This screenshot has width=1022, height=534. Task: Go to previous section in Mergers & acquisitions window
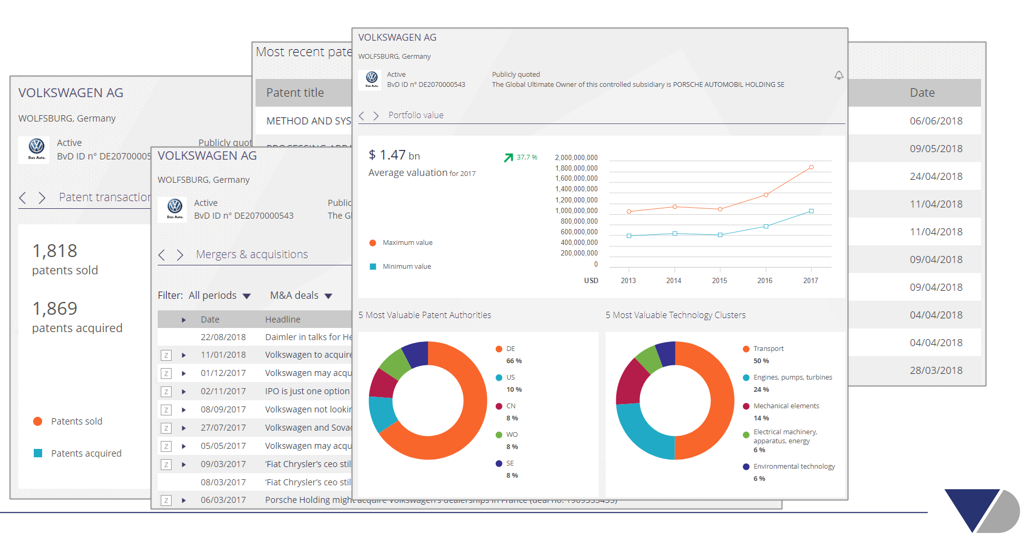tap(162, 255)
